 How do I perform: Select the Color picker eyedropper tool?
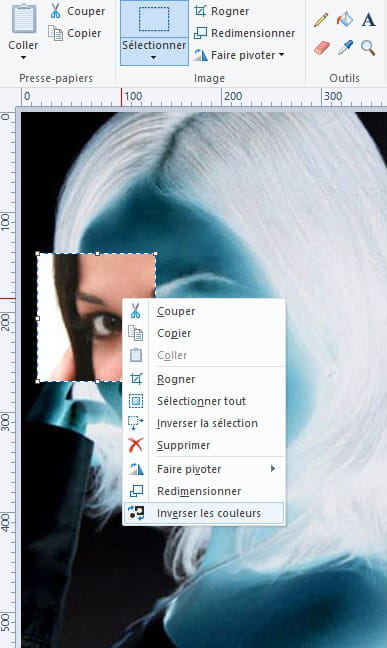point(345,48)
